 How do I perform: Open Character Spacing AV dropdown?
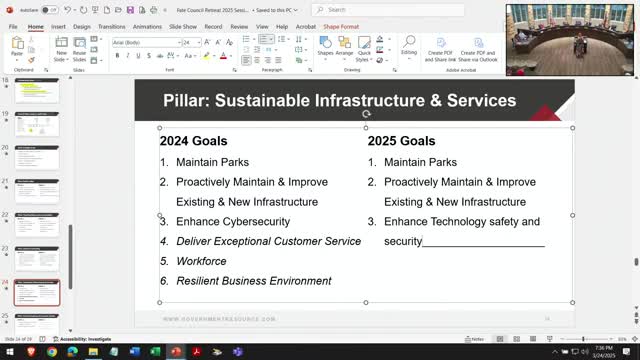pyautogui.click(x=172, y=56)
